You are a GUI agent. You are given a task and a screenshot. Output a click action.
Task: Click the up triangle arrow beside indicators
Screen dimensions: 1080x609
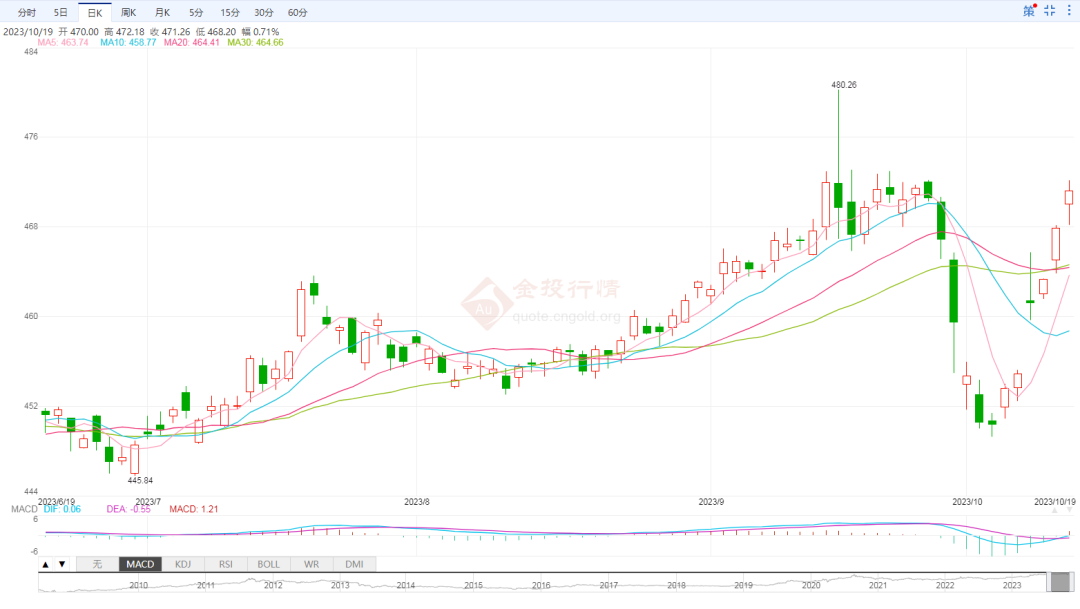[45, 564]
